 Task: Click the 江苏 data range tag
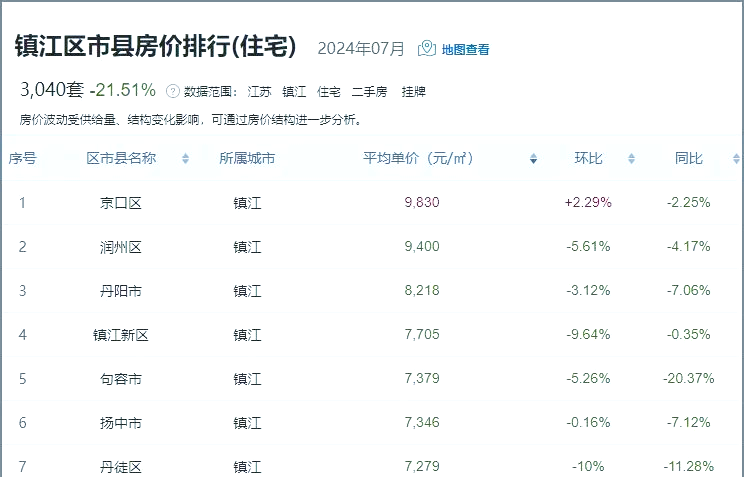(259, 91)
